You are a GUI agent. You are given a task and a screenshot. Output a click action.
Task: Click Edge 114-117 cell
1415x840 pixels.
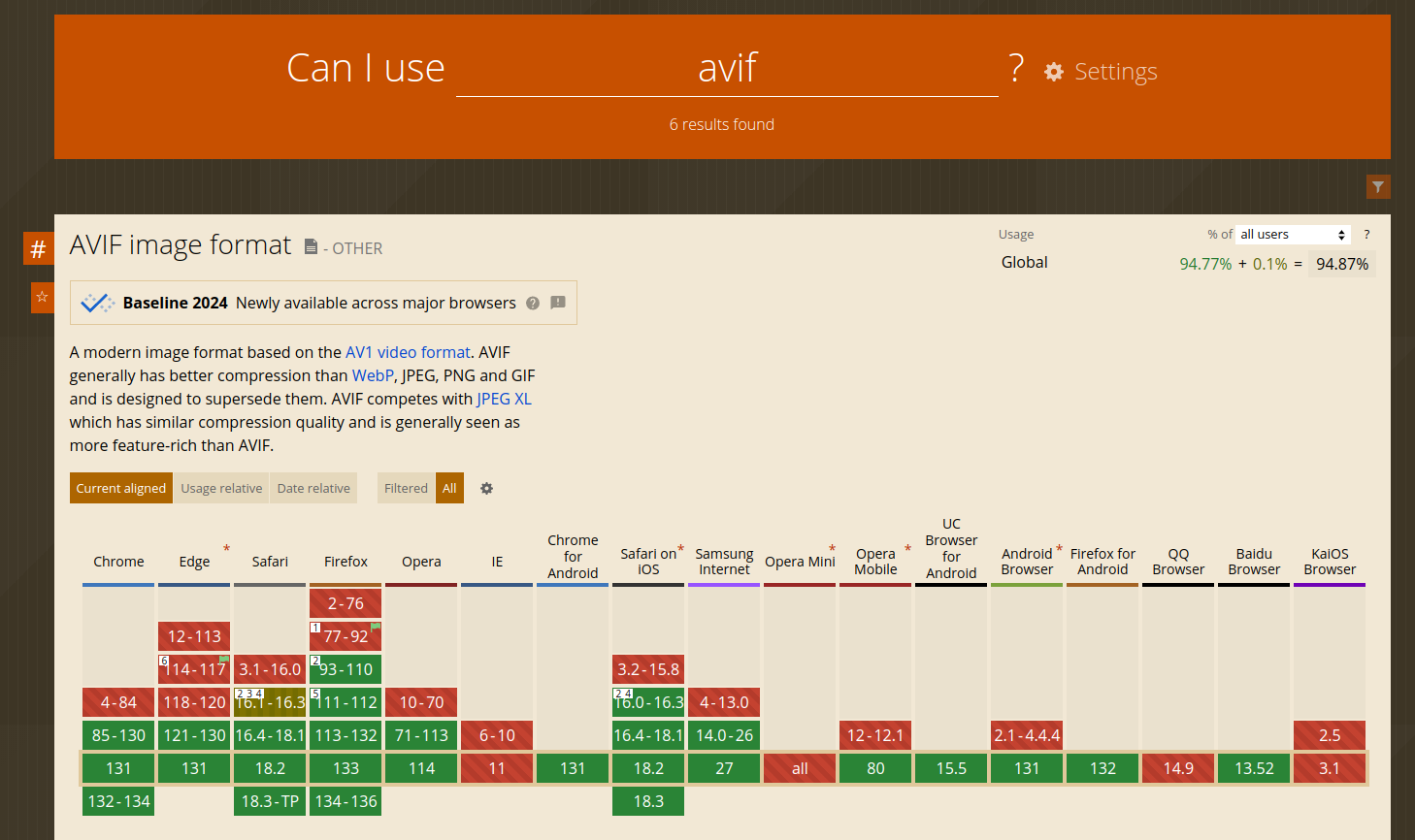tap(194, 669)
